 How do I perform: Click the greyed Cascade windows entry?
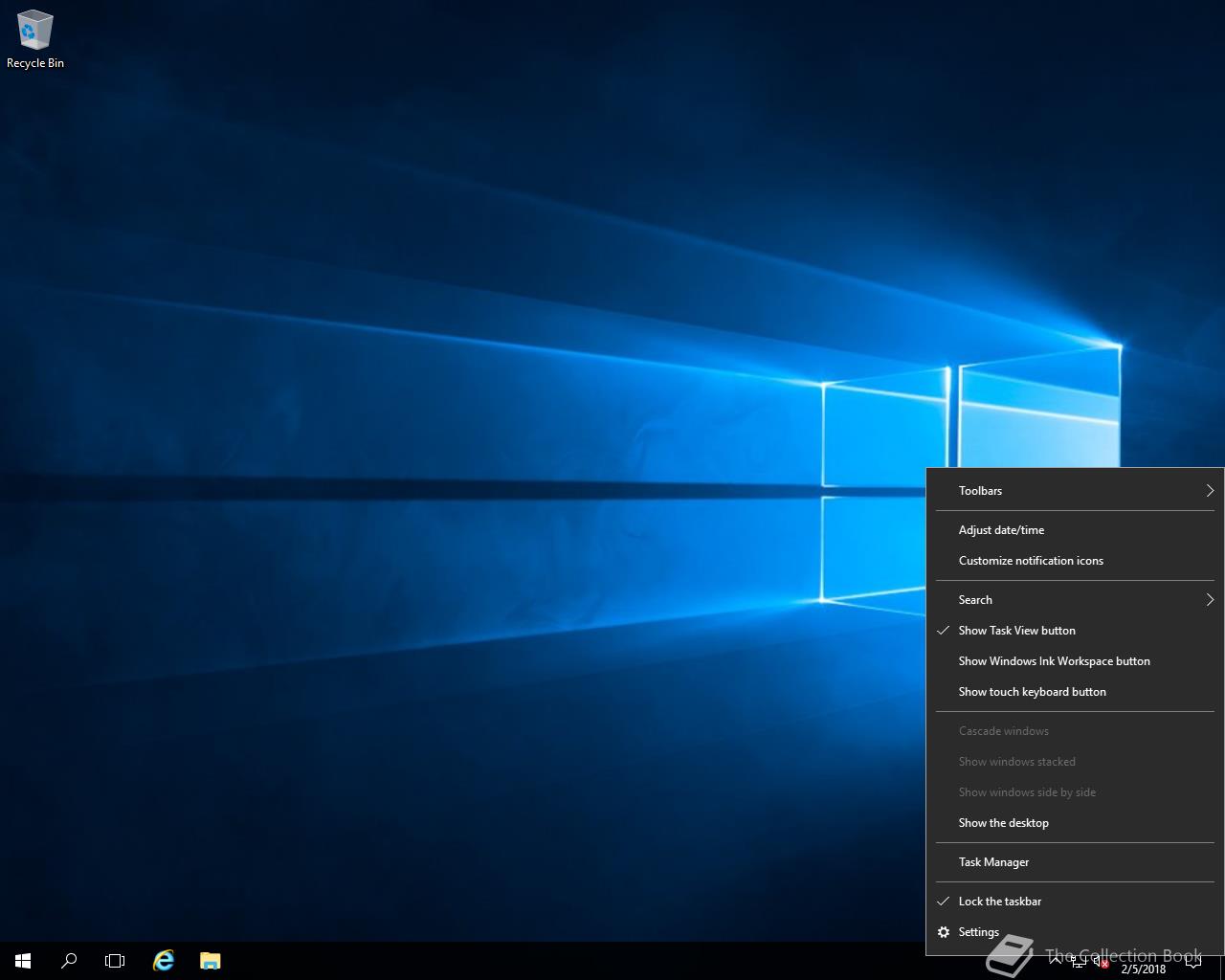1075,731
